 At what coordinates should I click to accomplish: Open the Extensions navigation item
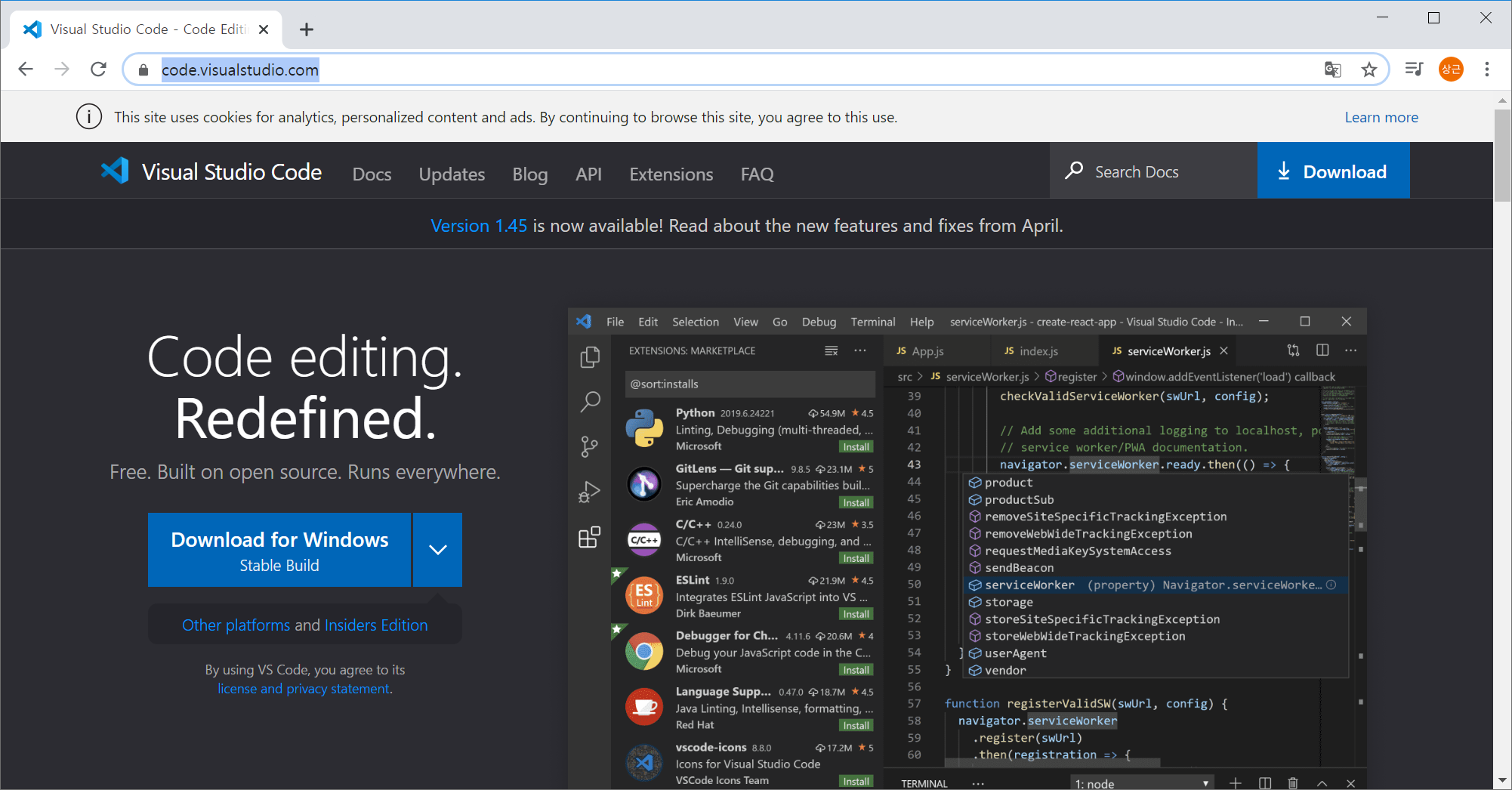point(671,174)
